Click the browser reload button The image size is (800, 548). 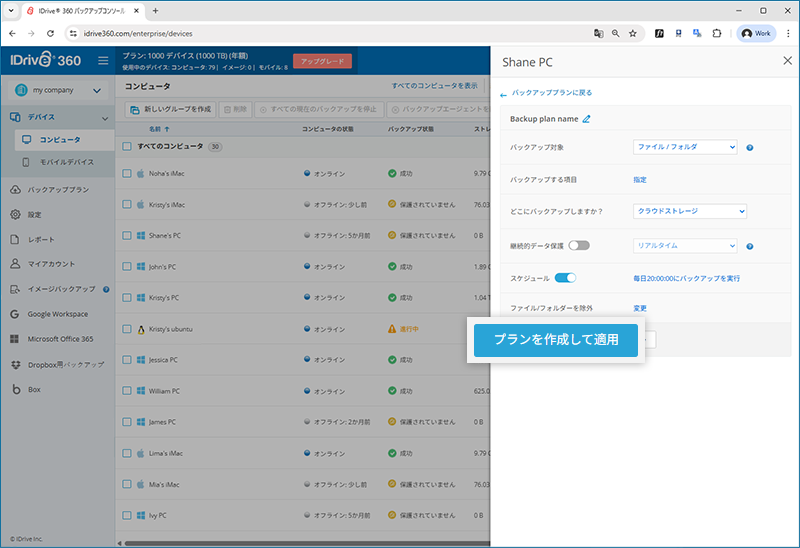click(50, 33)
